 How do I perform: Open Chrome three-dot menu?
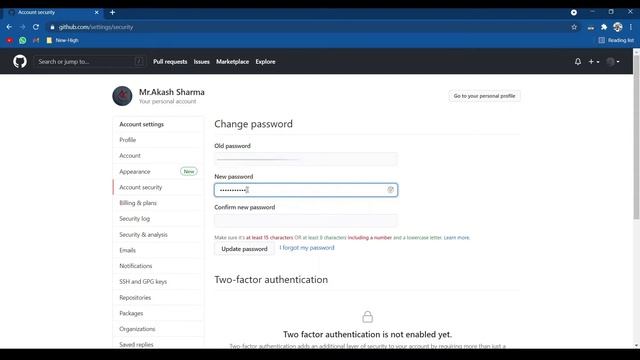[631, 27]
